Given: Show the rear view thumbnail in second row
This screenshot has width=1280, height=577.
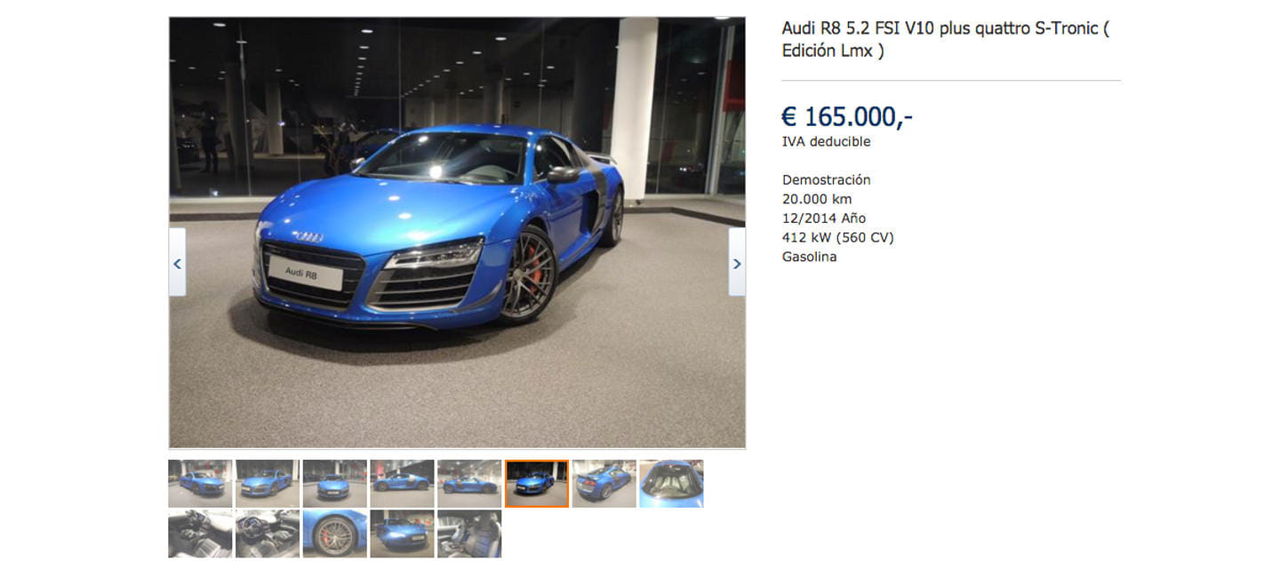Looking at the screenshot, I should (x=402, y=534).
